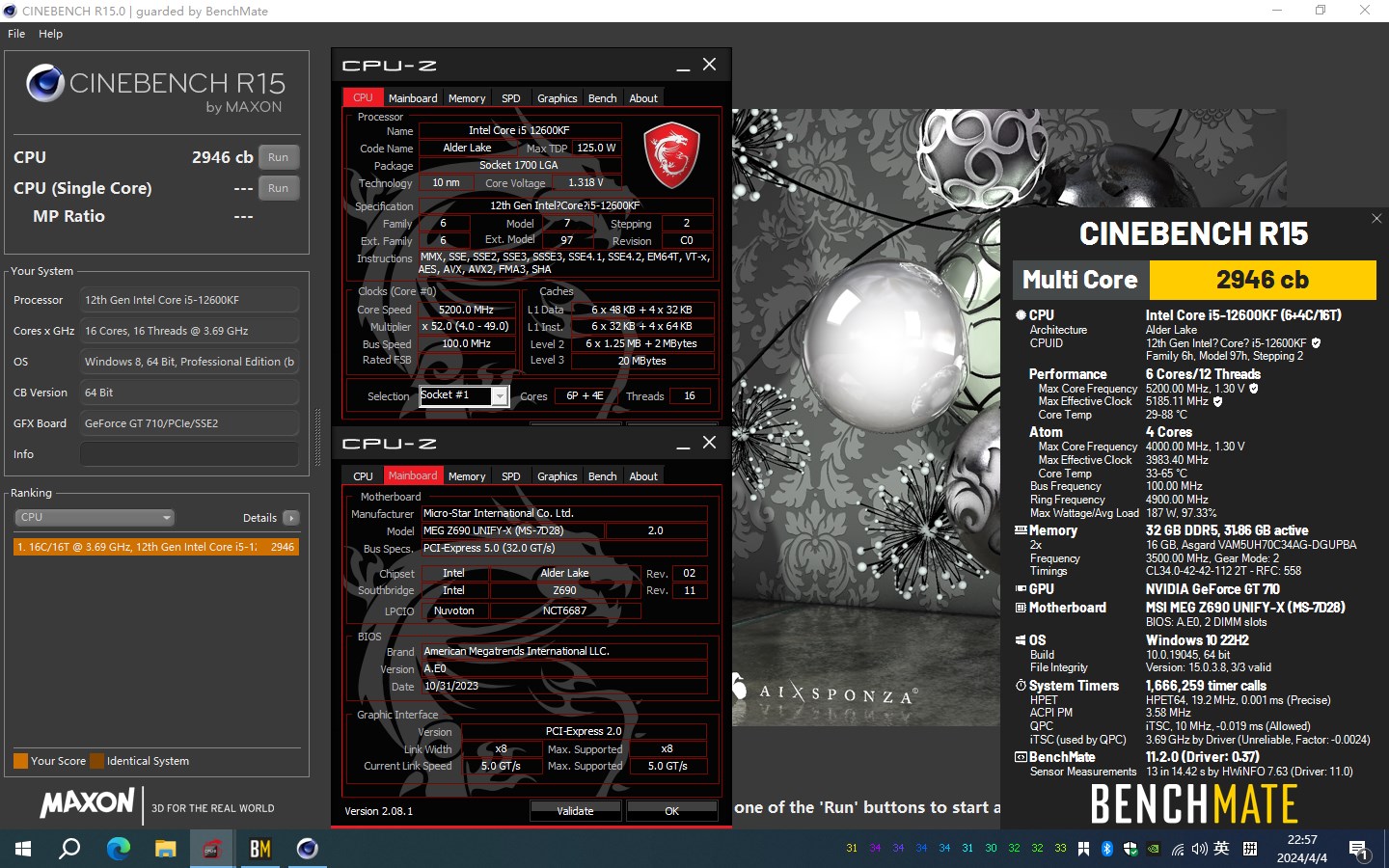The image size is (1389, 868).
Task: Open the Bluetooth tray icon
Action: coord(1107,849)
